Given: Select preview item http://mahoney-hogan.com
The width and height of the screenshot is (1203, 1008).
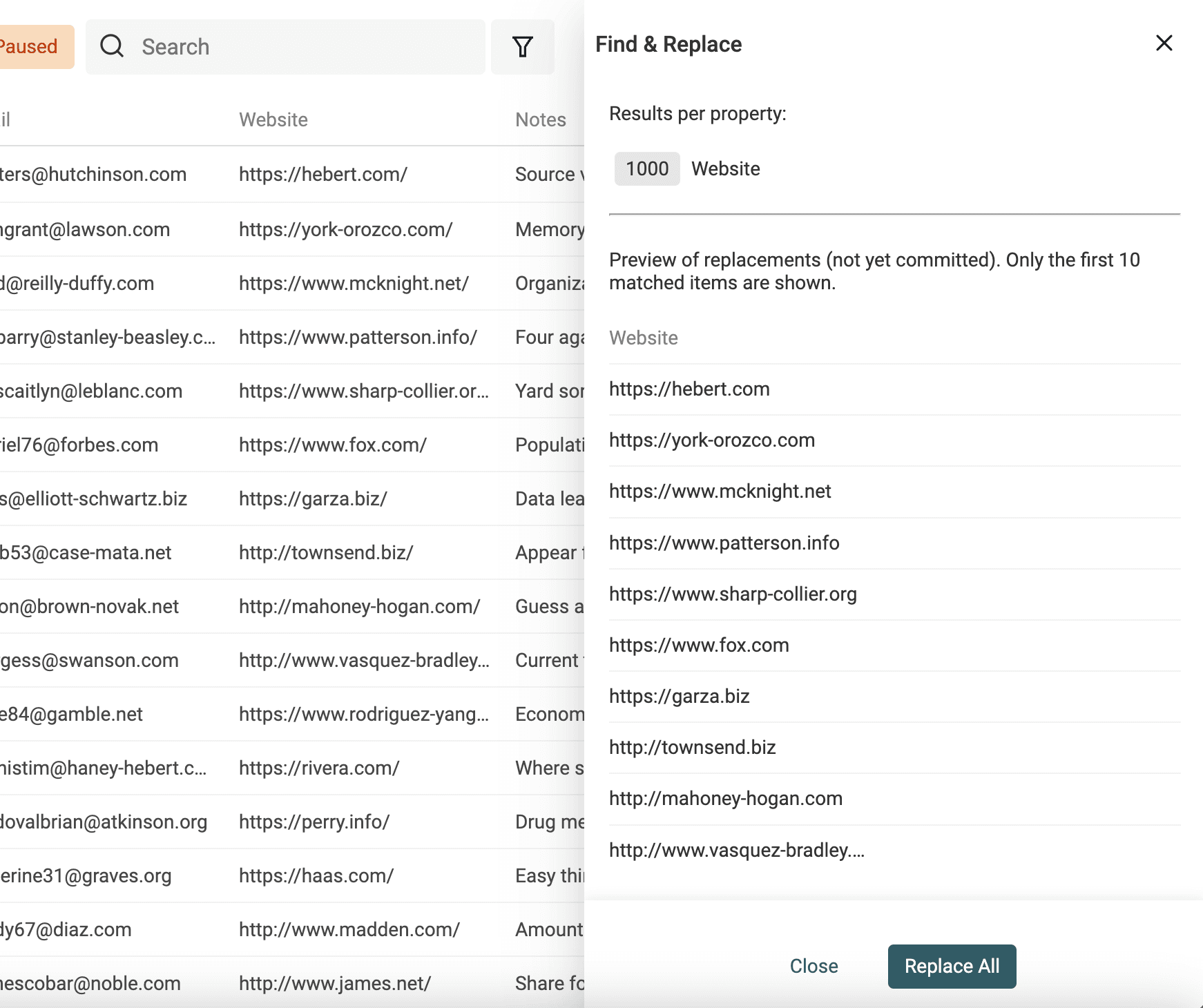Looking at the screenshot, I should [726, 798].
